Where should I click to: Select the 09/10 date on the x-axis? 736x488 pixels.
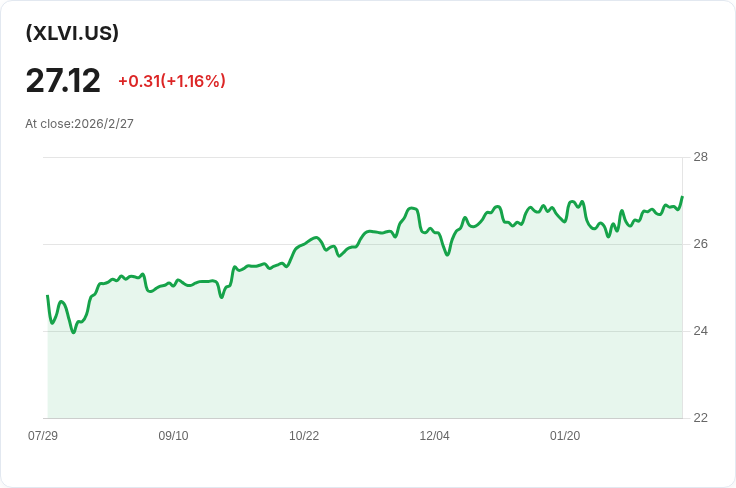[173, 436]
